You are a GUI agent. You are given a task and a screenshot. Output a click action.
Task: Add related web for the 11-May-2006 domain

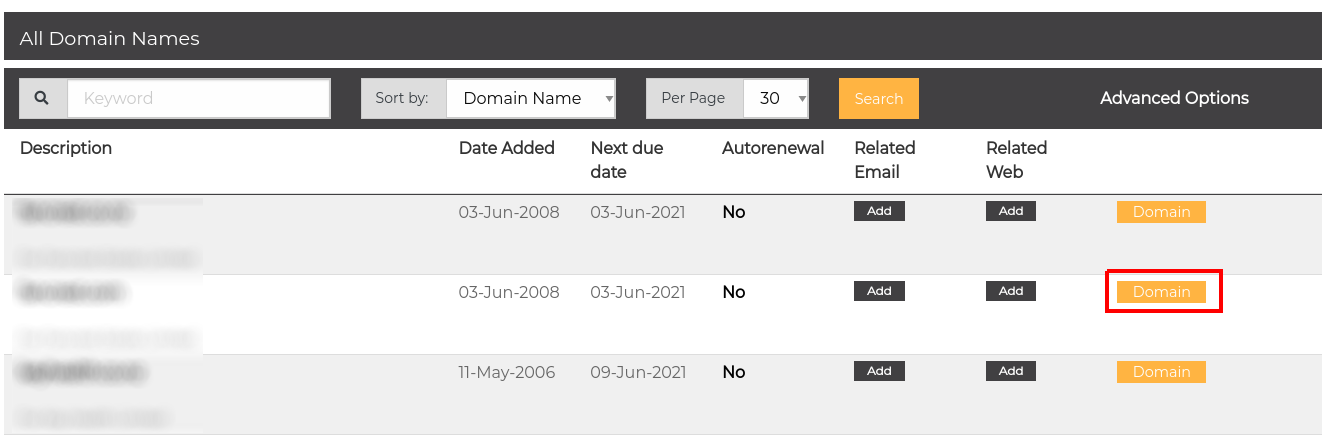[1010, 371]
